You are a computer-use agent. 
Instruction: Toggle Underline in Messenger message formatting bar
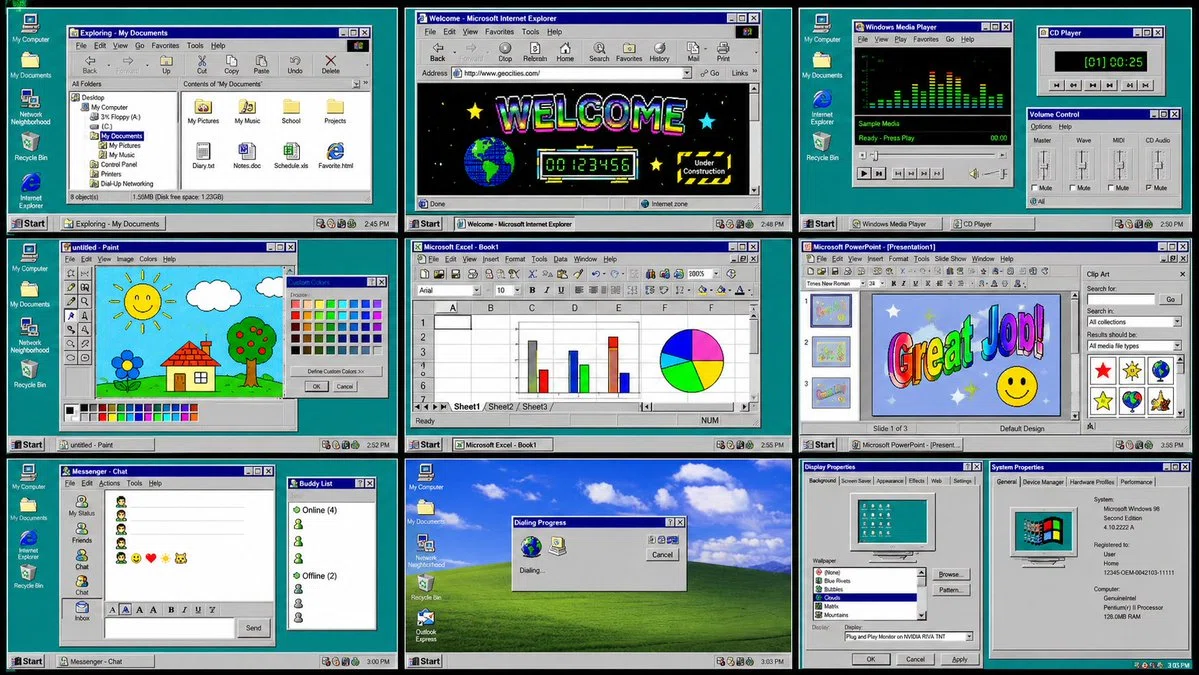(198, 609)
